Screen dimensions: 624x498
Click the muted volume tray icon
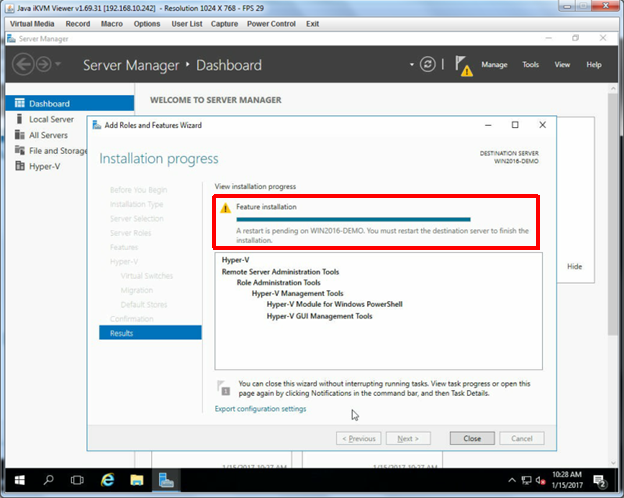click(x=540, y=480)
